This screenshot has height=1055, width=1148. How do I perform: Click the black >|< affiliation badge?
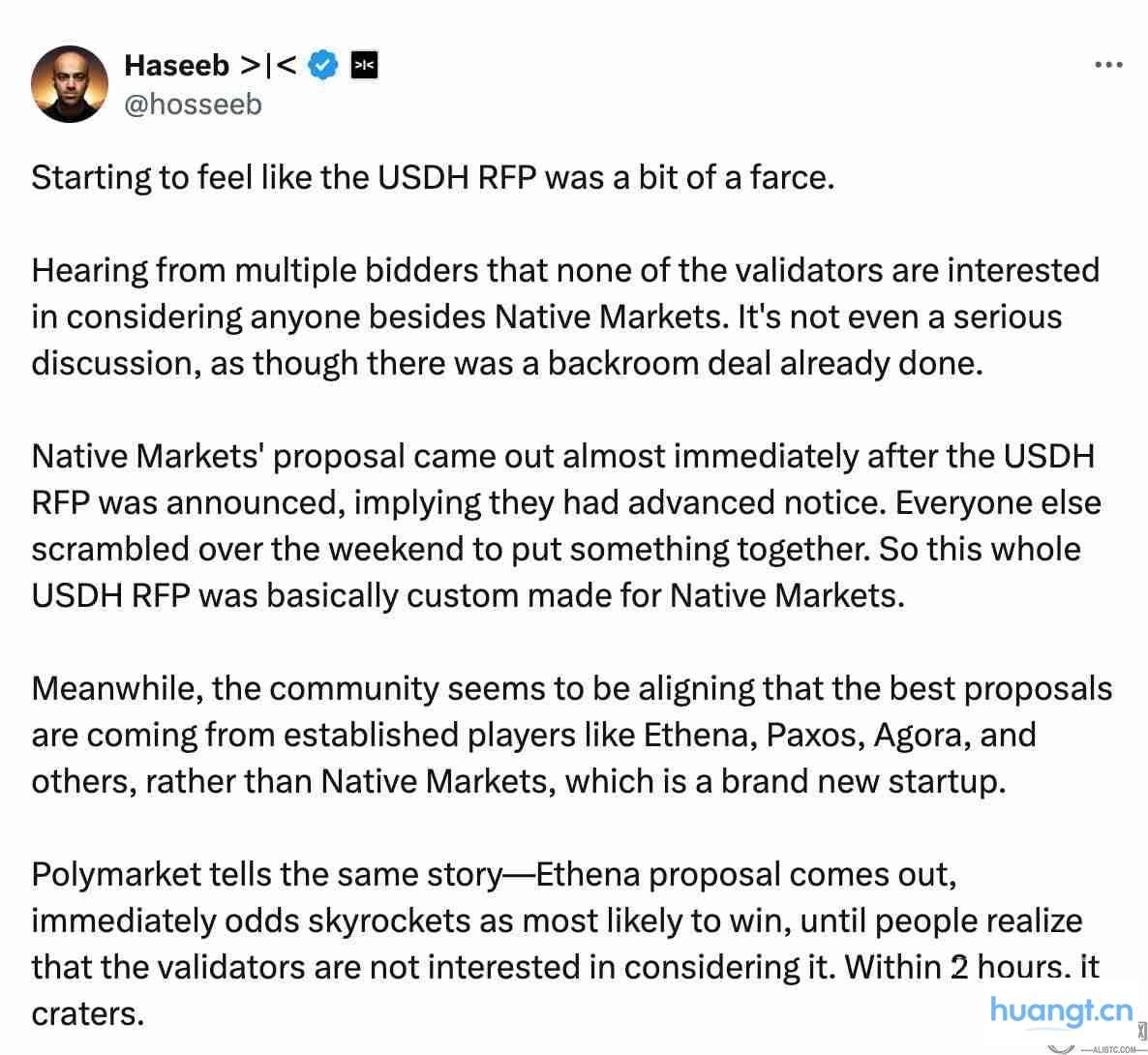pyautogui.click(x=364, y=65)
